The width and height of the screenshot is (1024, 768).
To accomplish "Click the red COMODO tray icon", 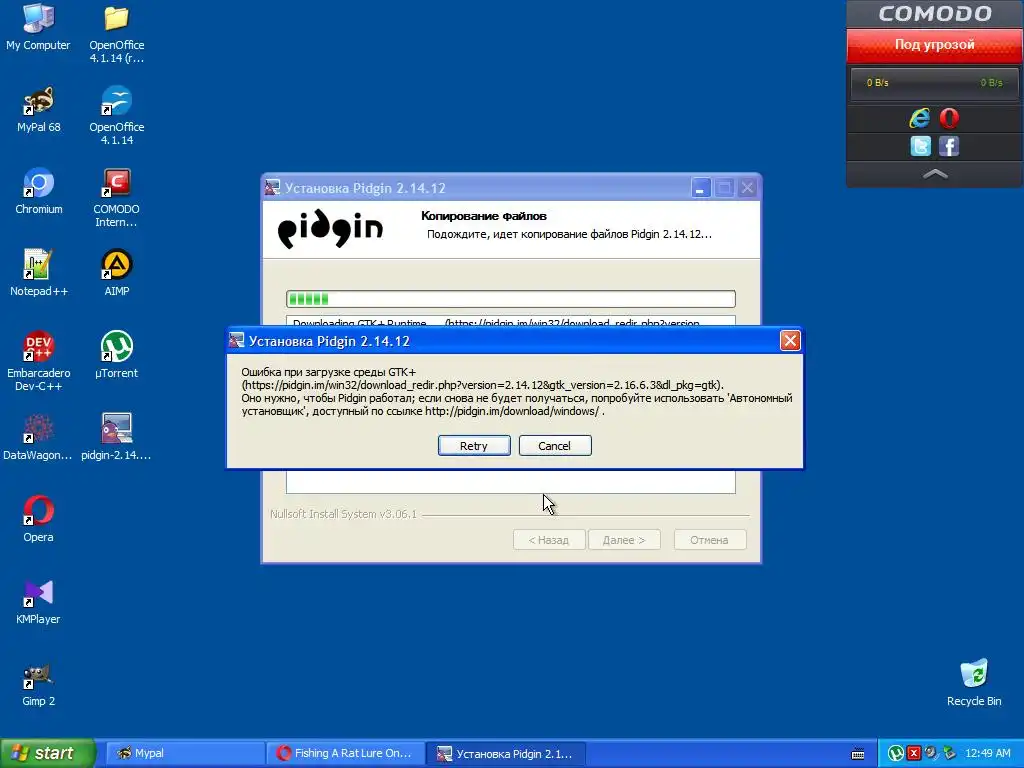I will tap(914, 753).
